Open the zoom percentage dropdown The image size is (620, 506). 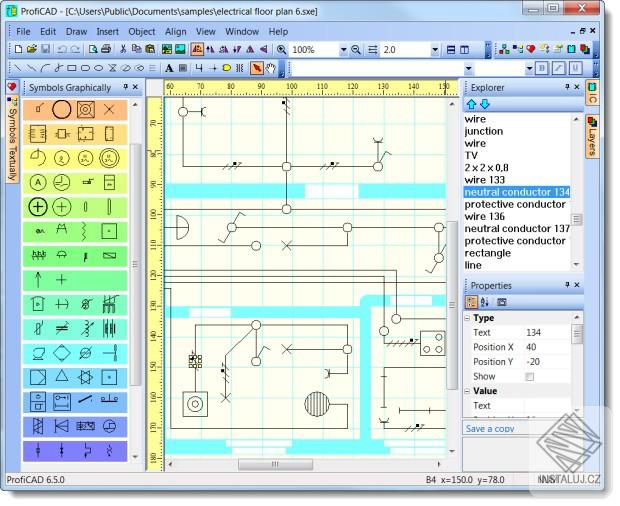point(343,49)
